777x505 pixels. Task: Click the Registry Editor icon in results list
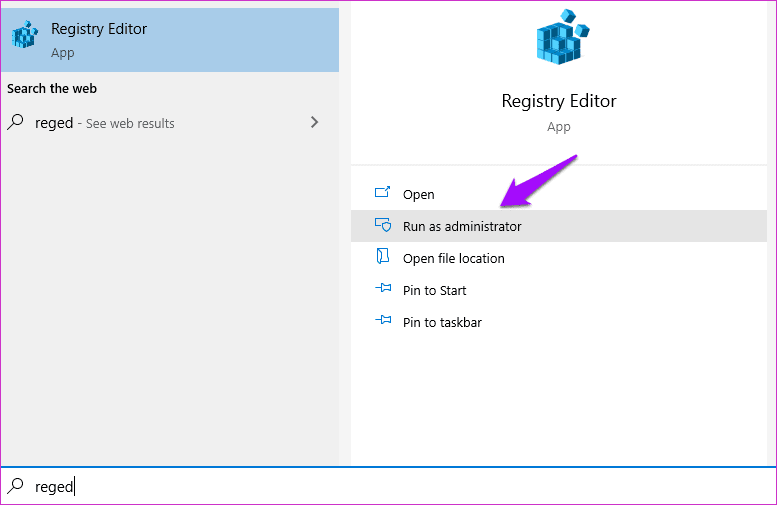pyautogui.click(x=25, y=35)
